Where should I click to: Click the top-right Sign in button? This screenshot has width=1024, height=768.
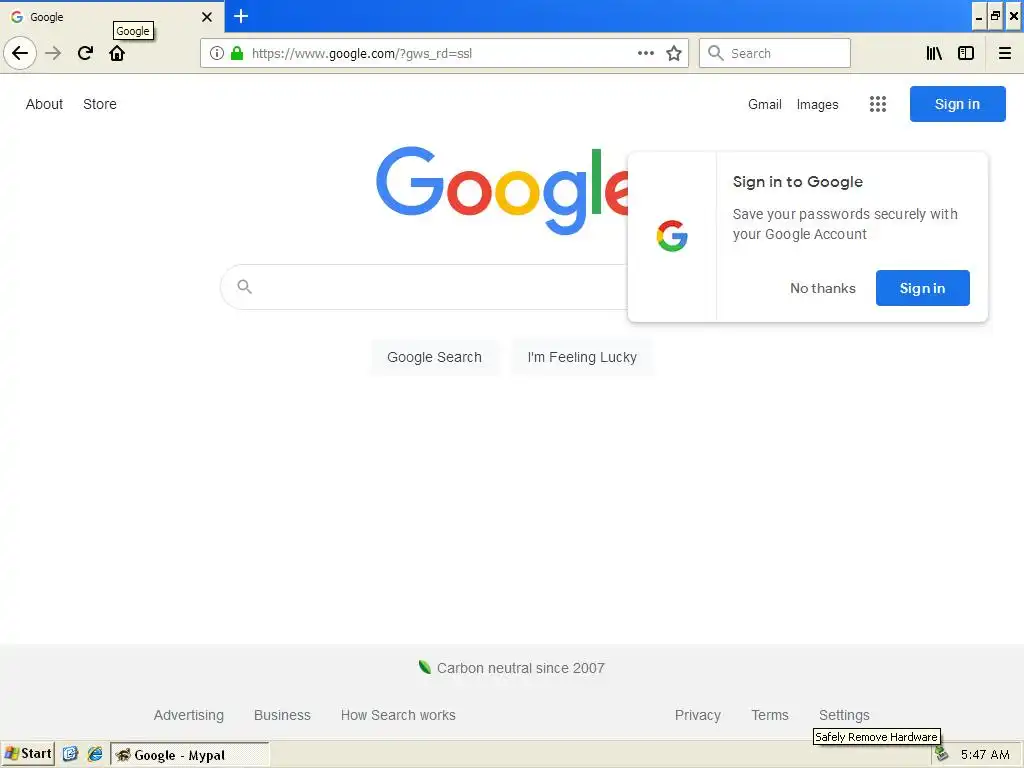957,104
